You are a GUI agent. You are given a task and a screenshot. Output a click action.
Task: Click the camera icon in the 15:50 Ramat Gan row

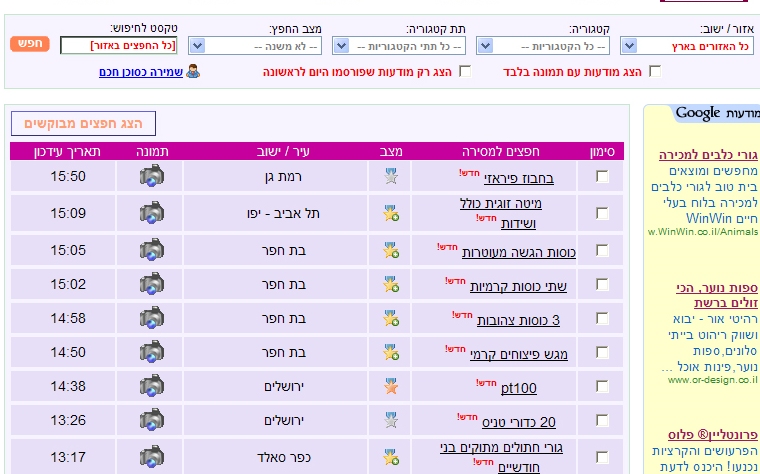[x=151, y=176]
